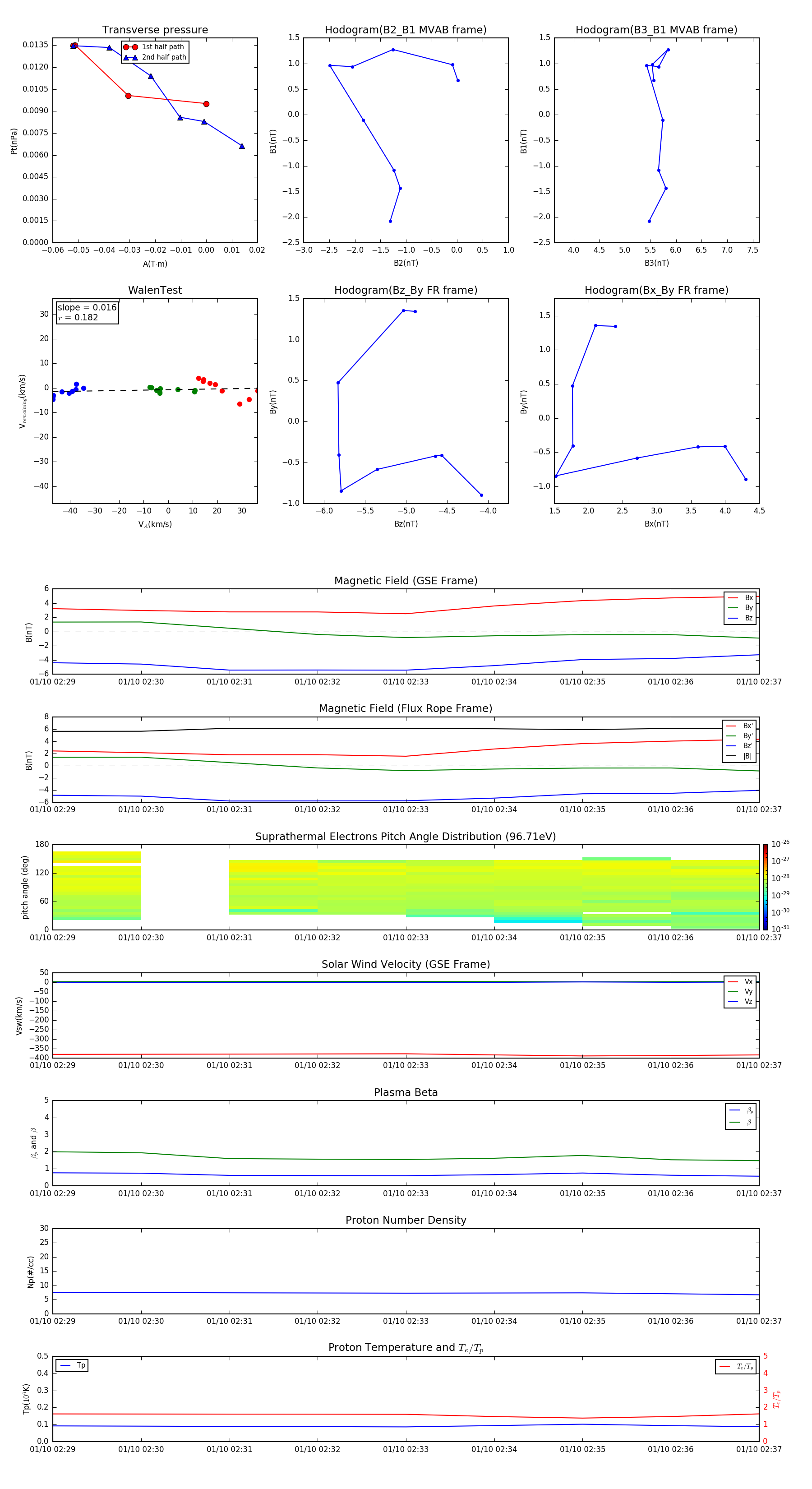Click the 'Proton Temperature and Te/Tp' title
Screen dimensions: 812x1489
(x=406, y=1347)
